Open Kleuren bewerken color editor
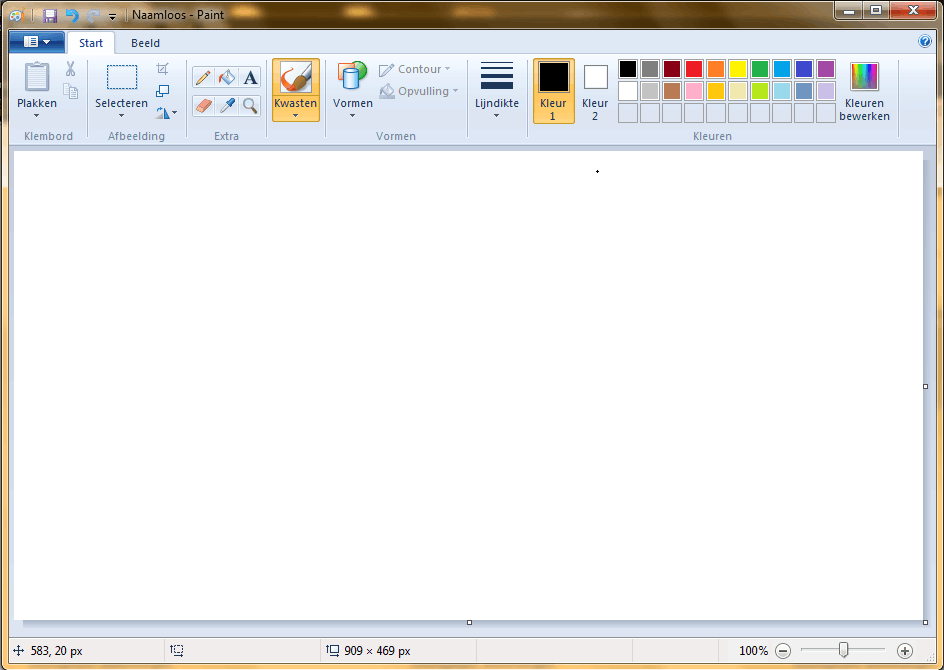Viewport: 944px width, 670px height. point(864,92)
